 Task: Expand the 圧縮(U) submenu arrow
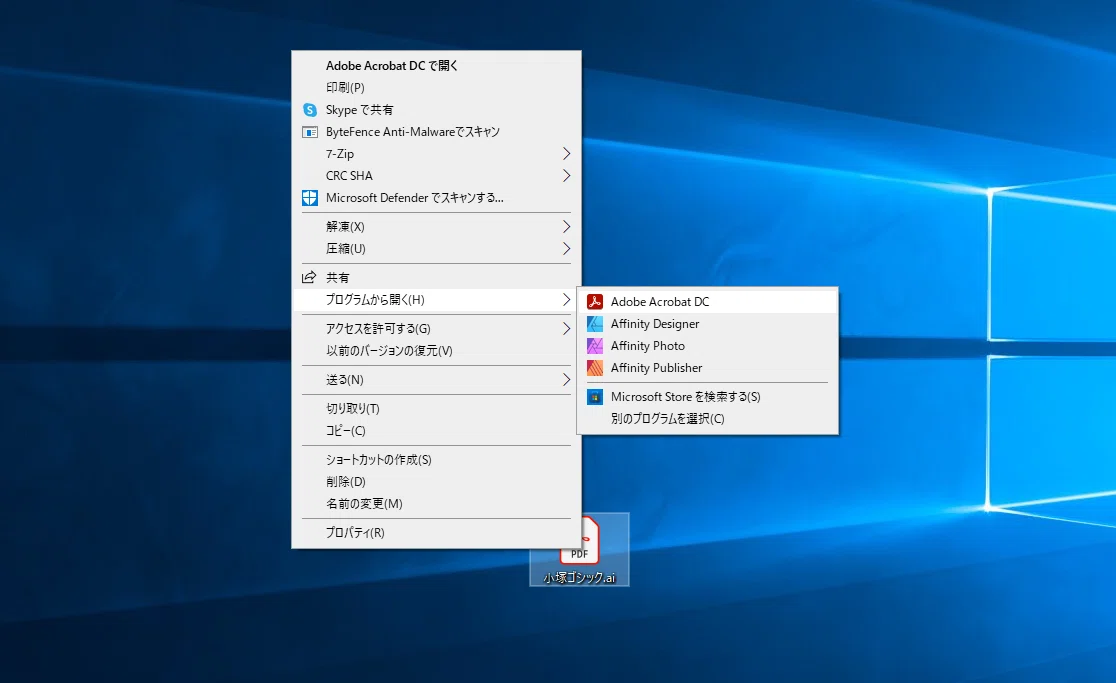(567, 249)
